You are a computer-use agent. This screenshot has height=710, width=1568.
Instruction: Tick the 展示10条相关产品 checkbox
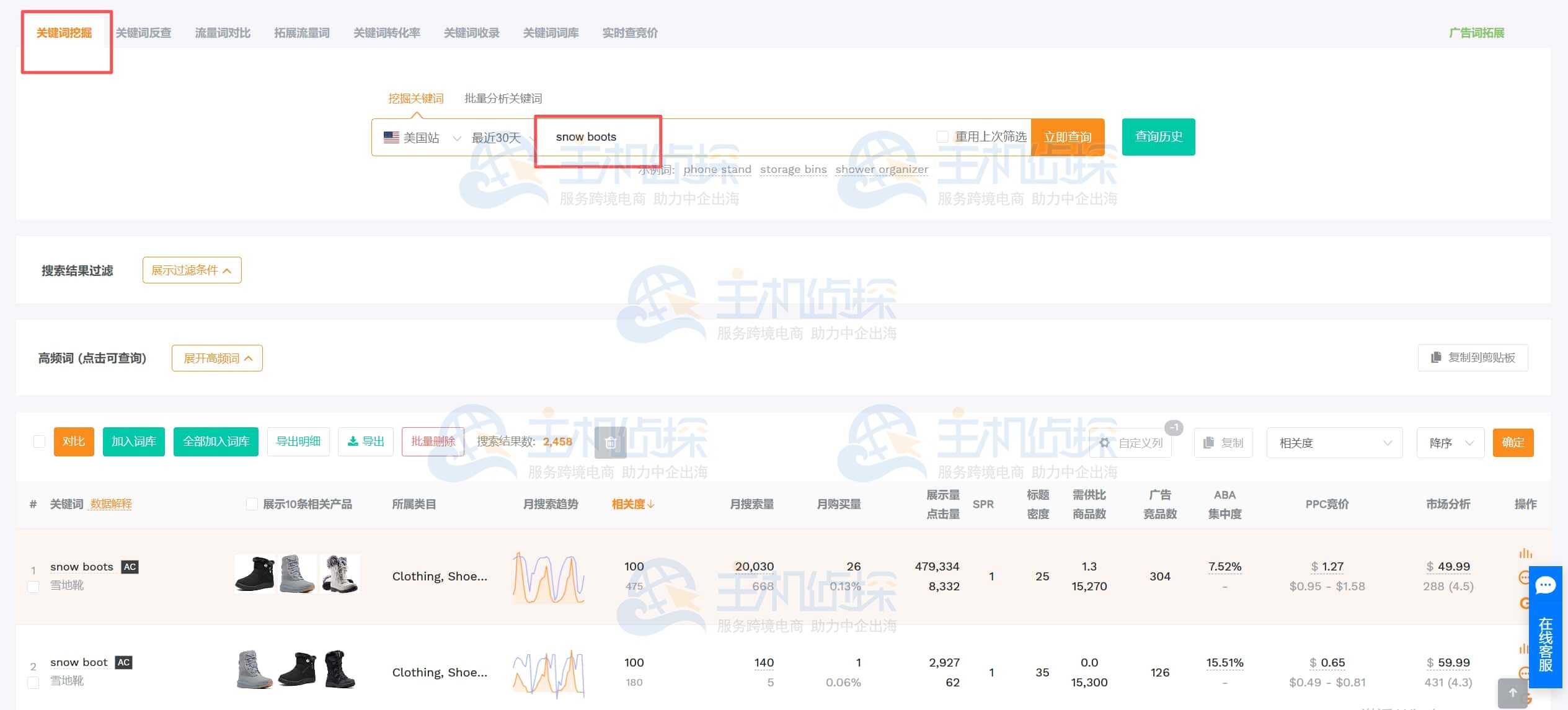(252, 504)
